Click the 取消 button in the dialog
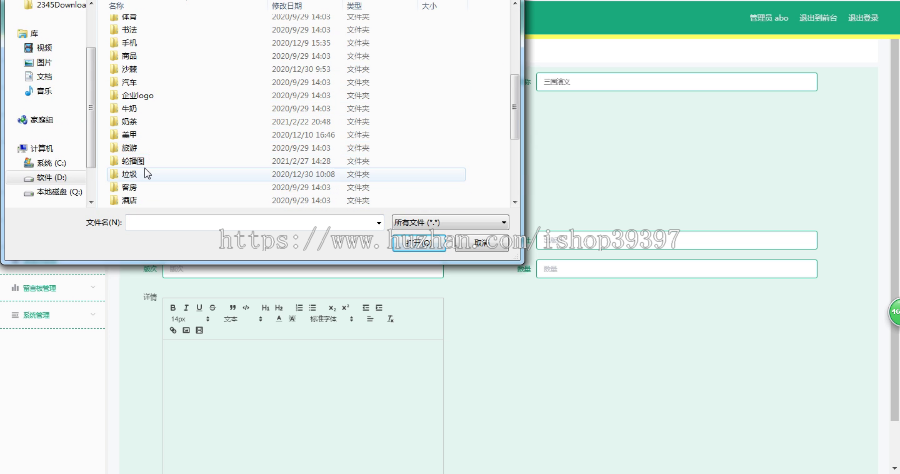Viewport: 900px width, 474px height. [482, 243]
